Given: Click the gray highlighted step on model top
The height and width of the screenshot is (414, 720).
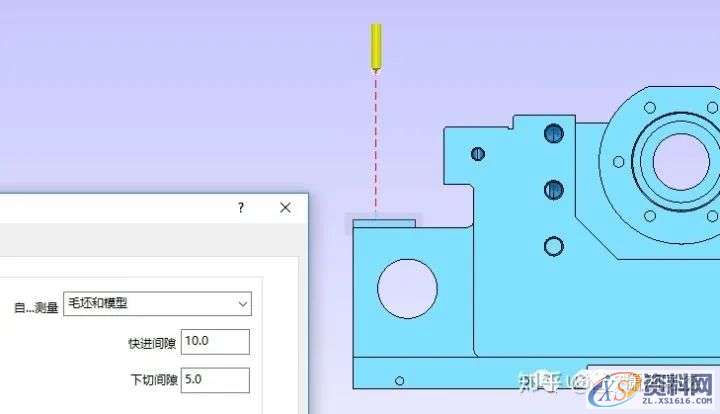Looking at the screenshot, I should point(383,223).
